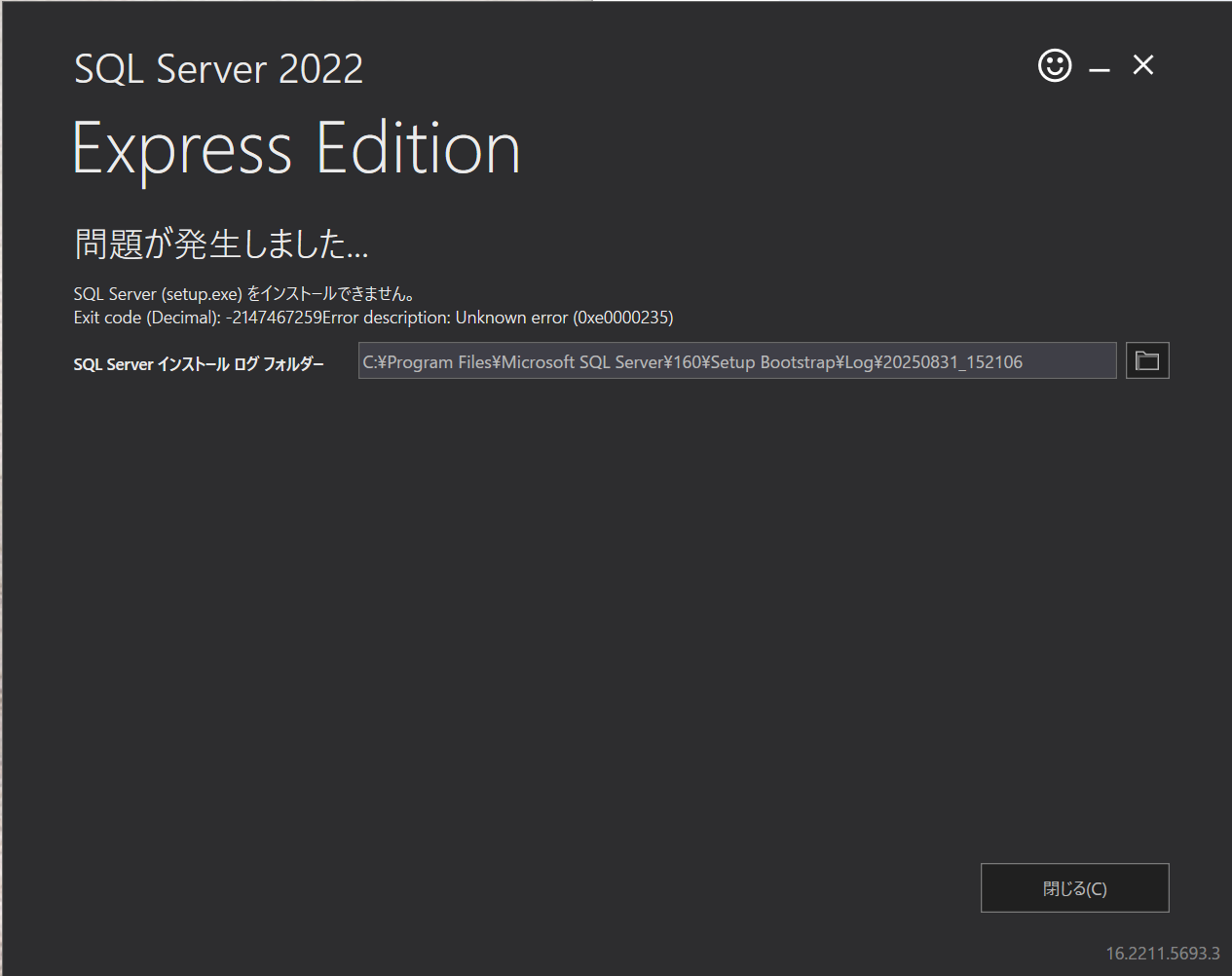Minimize the SQL Server installer window
The image size is (1232, 976).
(x=1100, y=70)
